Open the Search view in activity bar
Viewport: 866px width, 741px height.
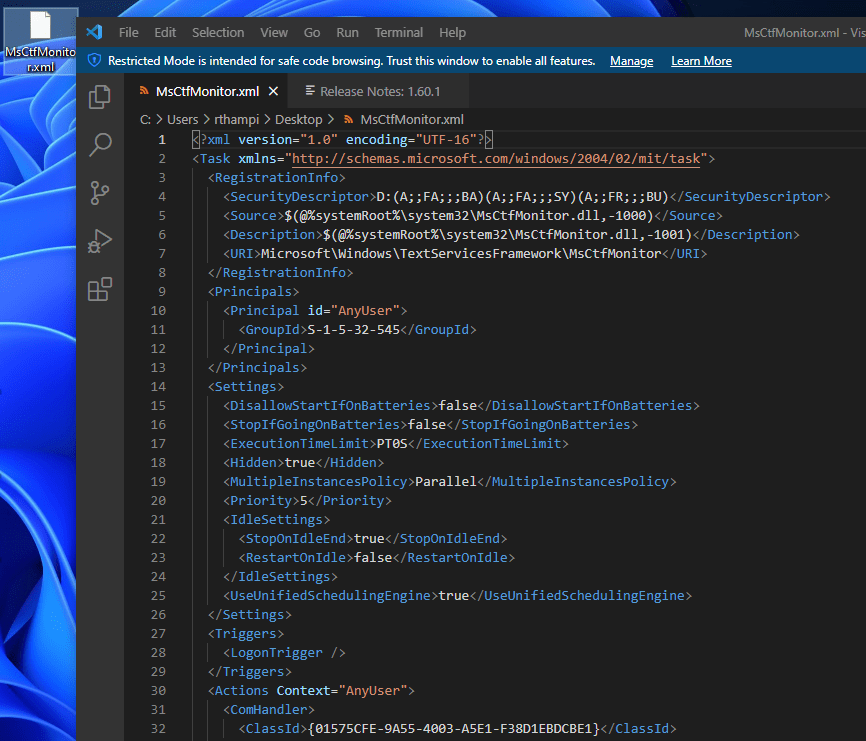100,145
